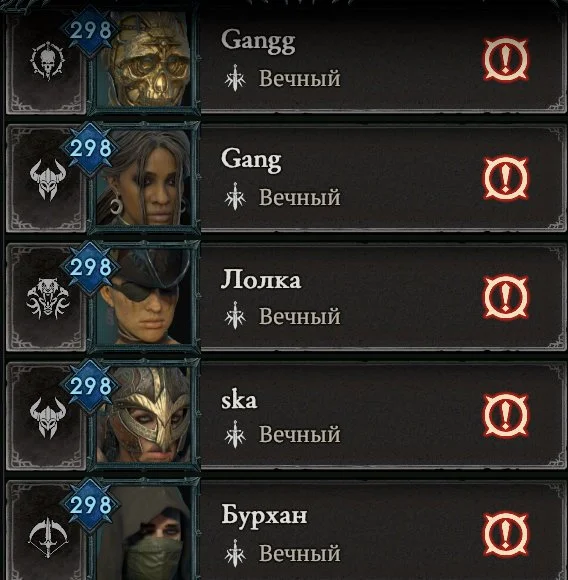Click the horned helmet class icon for ska
Screen dimensions: 568x580
(x=48, y=418)
